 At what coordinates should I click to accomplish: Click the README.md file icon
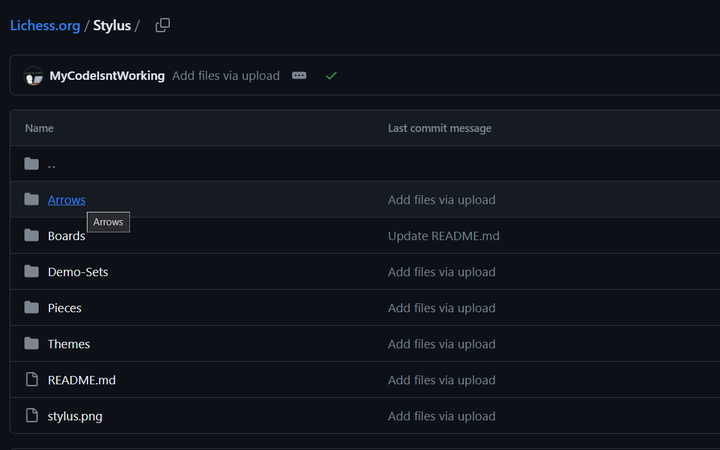coord(31,380)
